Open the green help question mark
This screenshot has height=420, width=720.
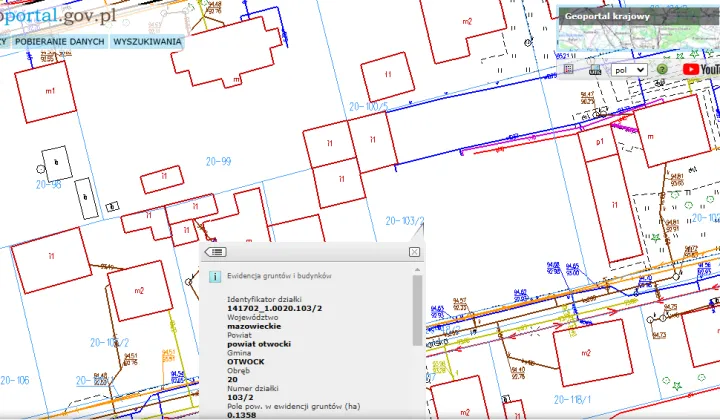tap(662, 70)
